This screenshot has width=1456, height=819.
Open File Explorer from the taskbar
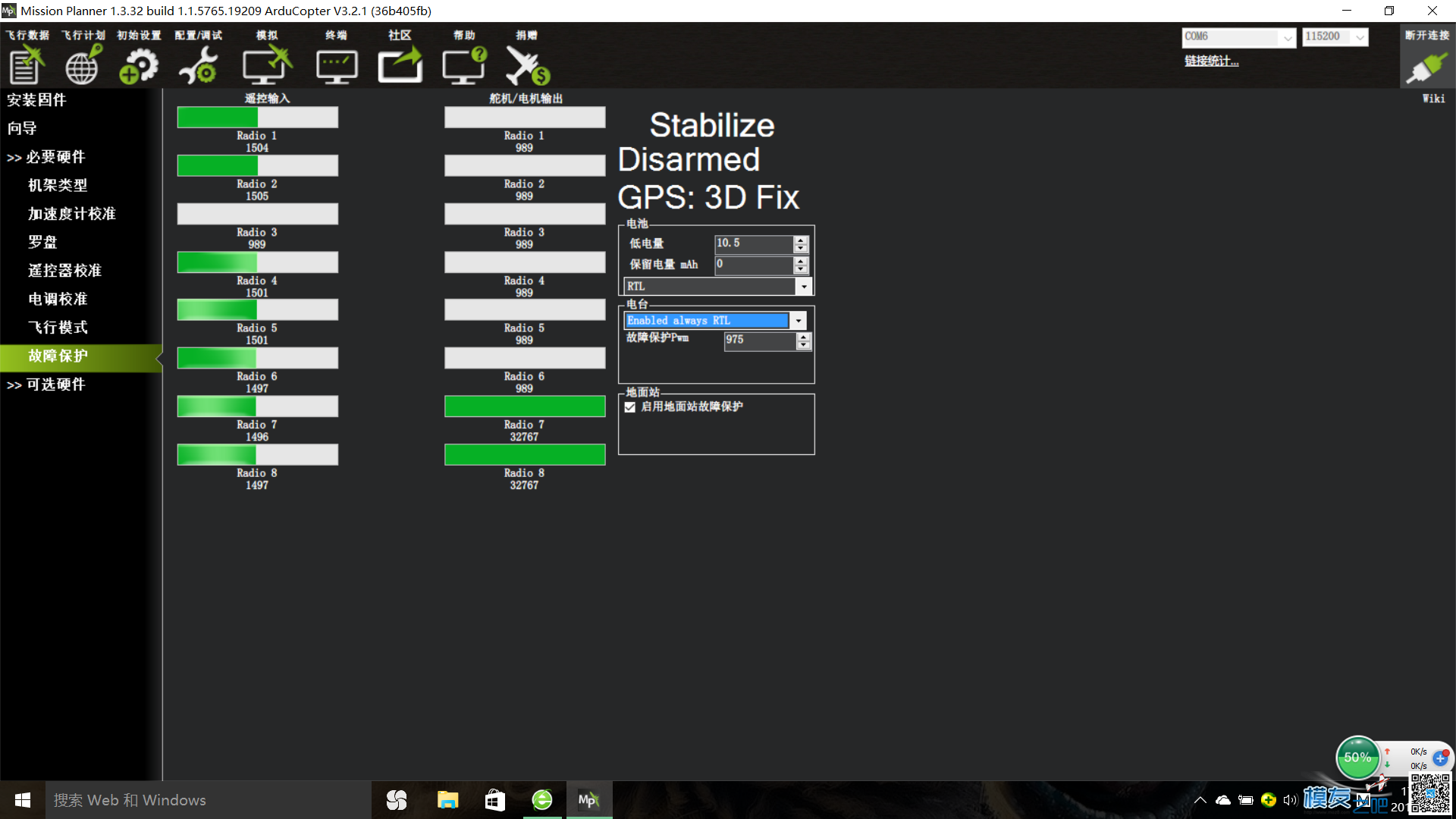[447, 800]
